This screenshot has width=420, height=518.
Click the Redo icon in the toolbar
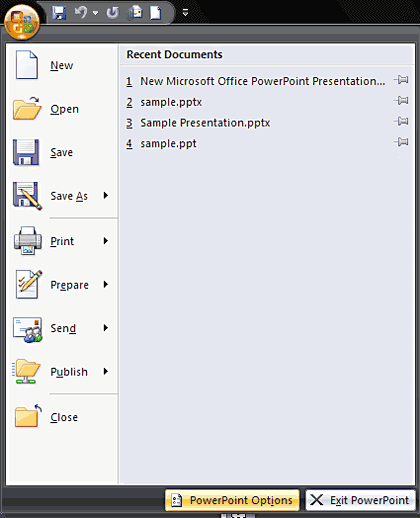click(112, 13)
